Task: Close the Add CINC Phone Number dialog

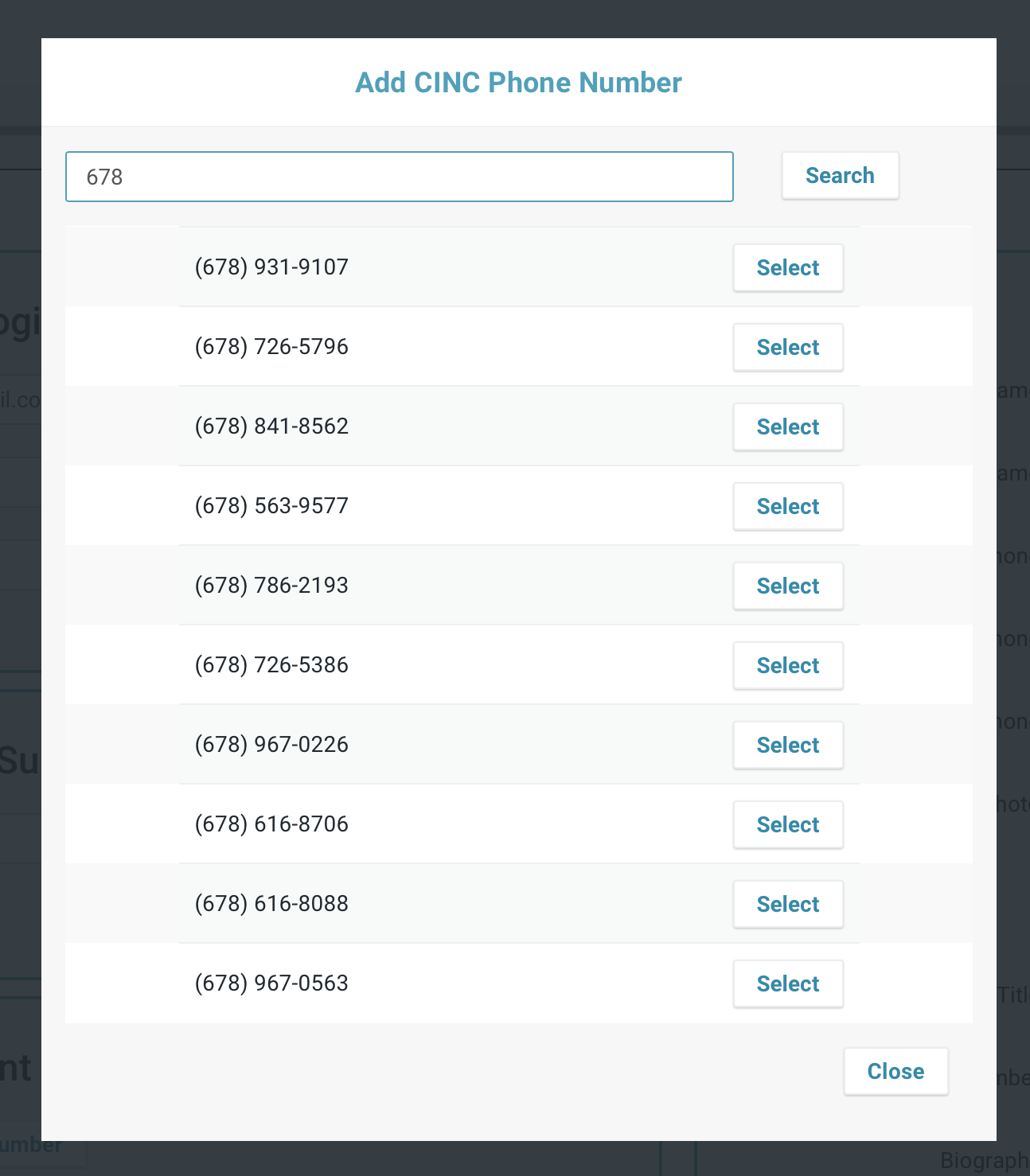Action: pyautogui.click(x=895, y=1071)
